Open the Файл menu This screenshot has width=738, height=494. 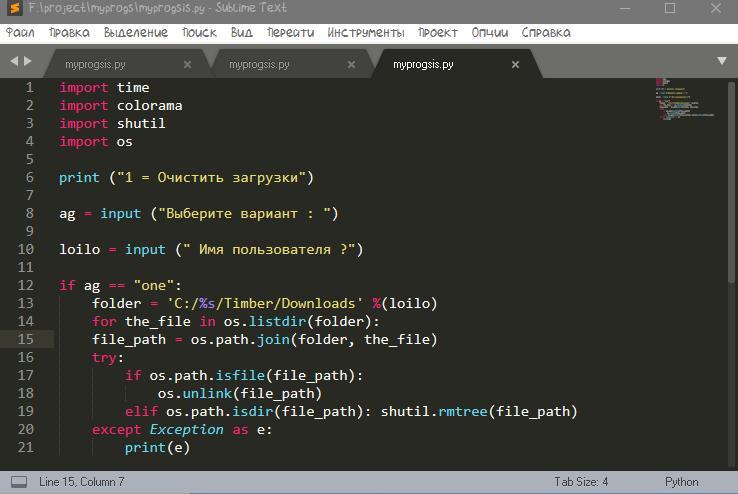[20, 32]
